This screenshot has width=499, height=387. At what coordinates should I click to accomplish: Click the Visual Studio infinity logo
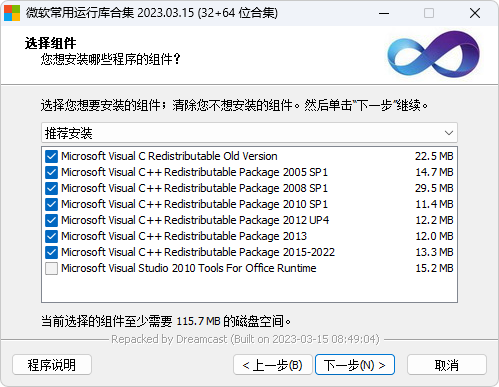tap(434, 54)
